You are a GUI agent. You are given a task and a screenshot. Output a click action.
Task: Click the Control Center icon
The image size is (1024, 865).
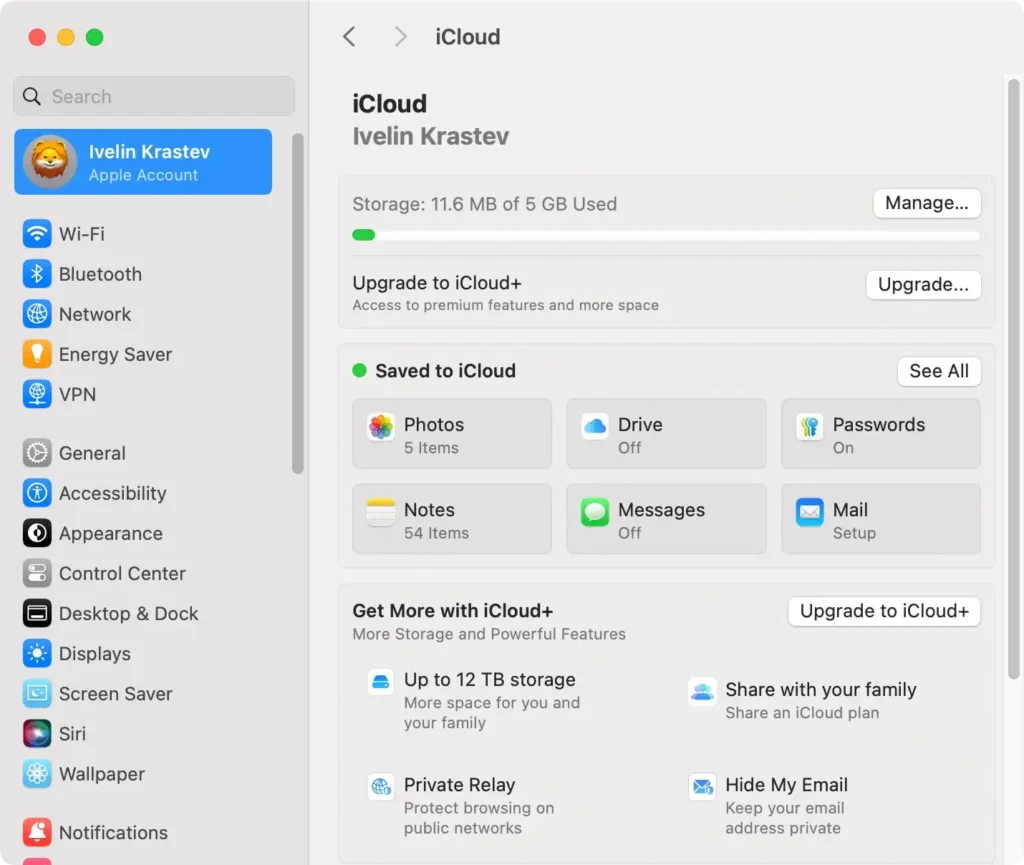click(37, 573)
